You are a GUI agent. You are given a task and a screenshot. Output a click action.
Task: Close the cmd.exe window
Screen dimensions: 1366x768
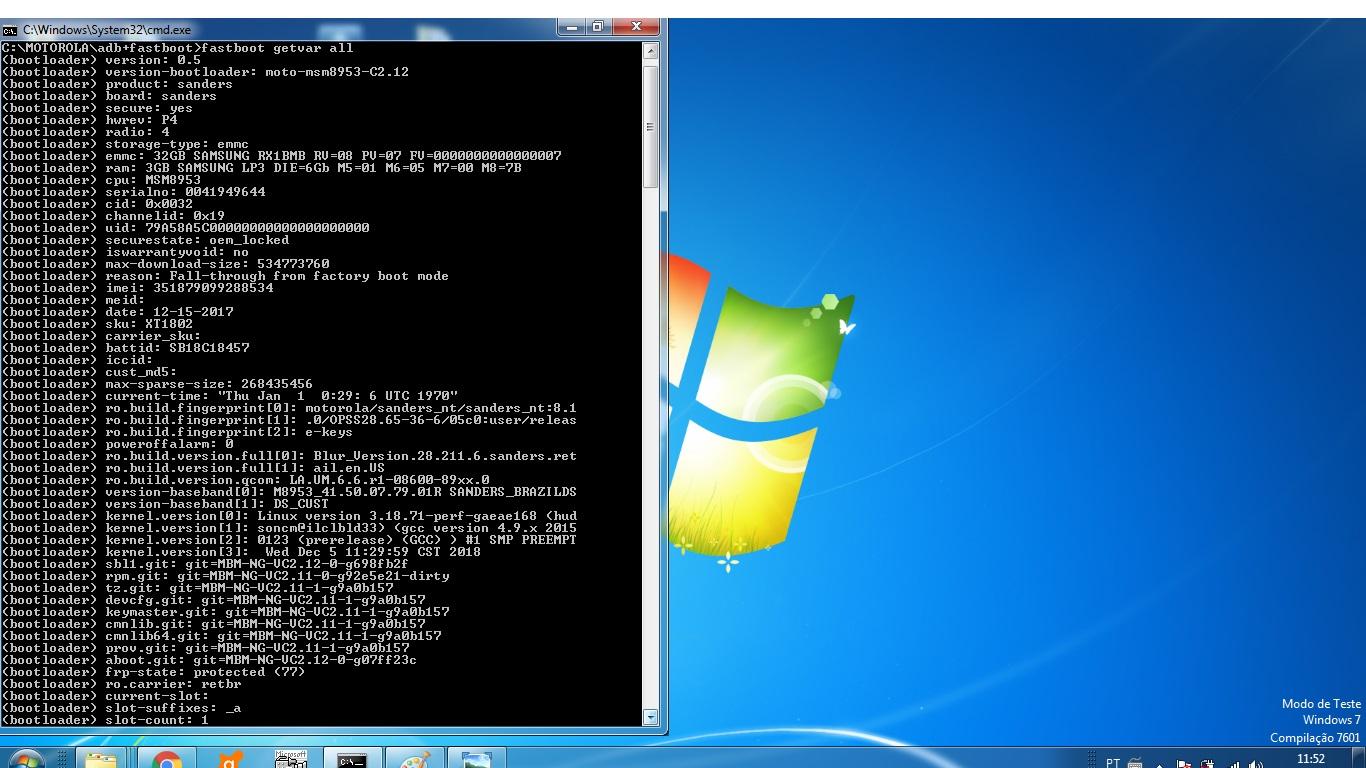point(637,27)
